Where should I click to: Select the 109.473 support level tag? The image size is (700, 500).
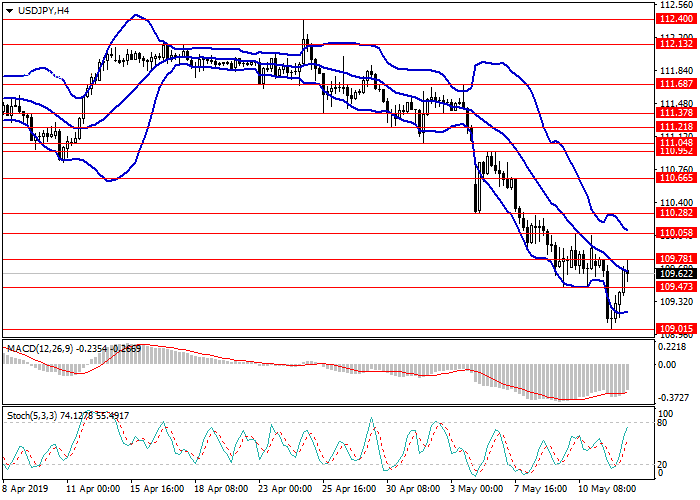[x=675, y=287]
